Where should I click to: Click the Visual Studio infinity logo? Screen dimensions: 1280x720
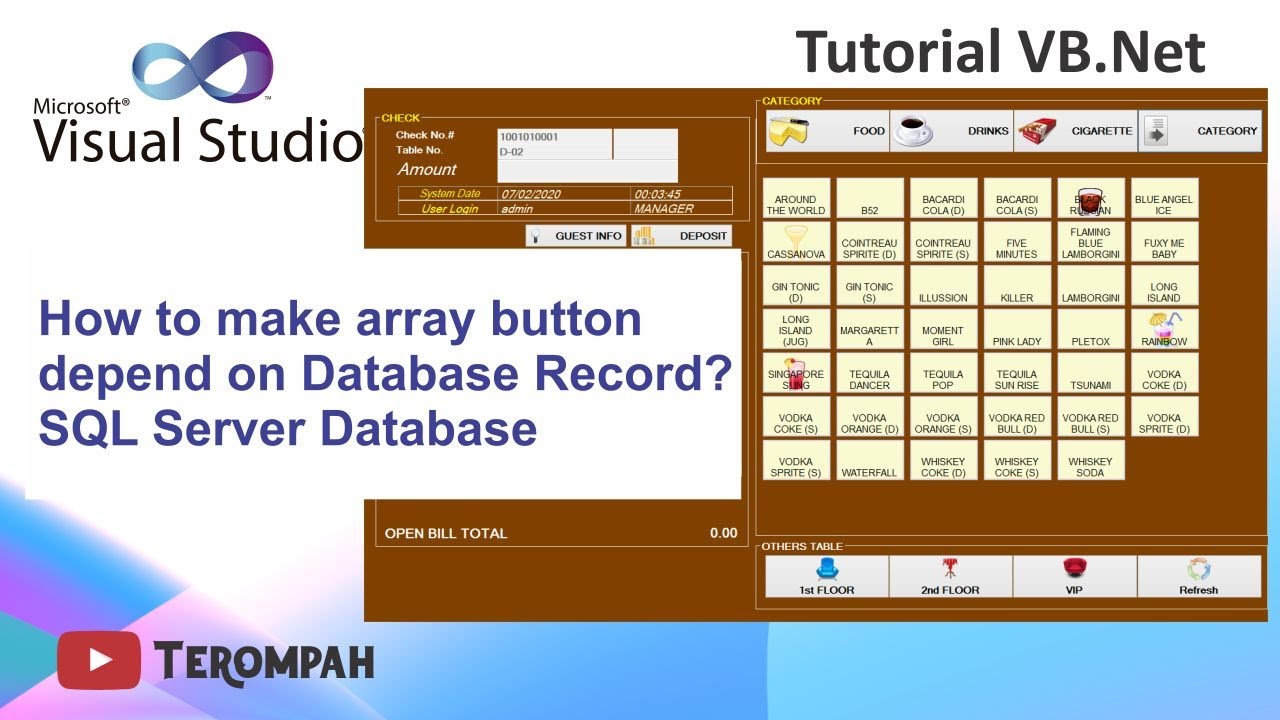pos(203,67)
